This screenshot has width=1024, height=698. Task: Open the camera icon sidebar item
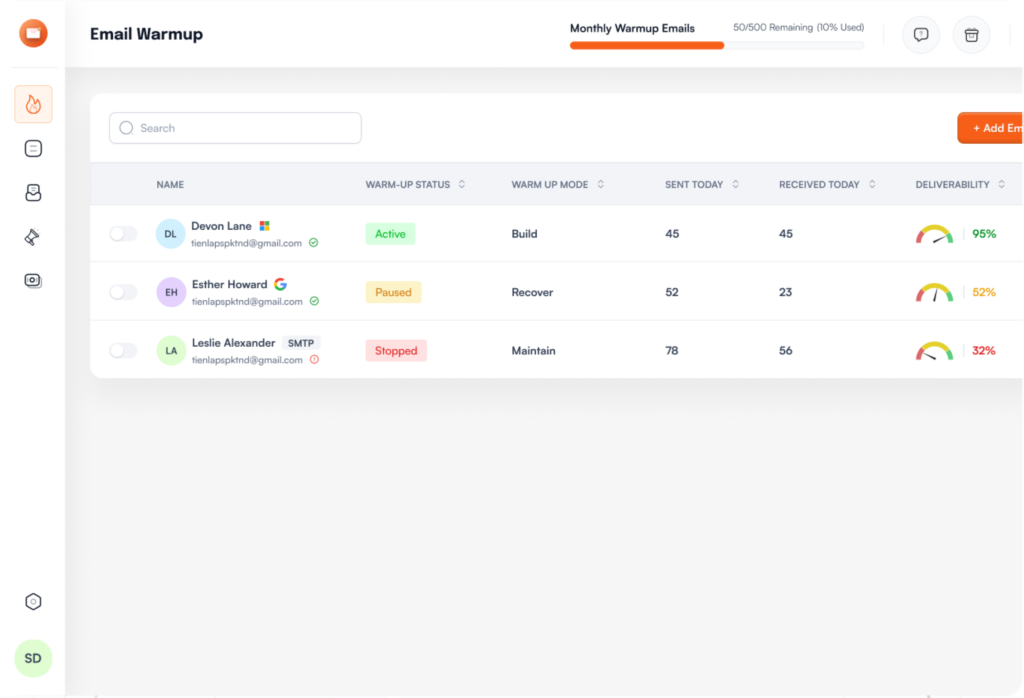(x=33, y=281)
